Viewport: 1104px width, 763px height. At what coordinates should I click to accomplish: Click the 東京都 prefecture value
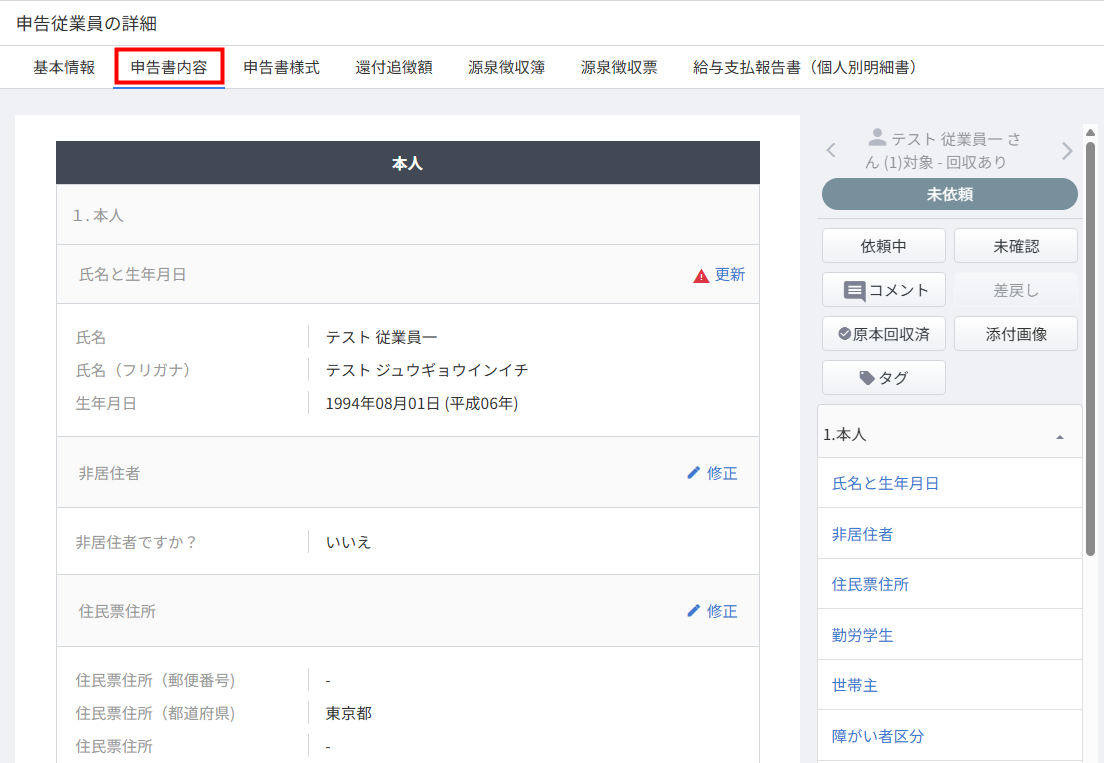pyautogui.click(x=348, y=713)
